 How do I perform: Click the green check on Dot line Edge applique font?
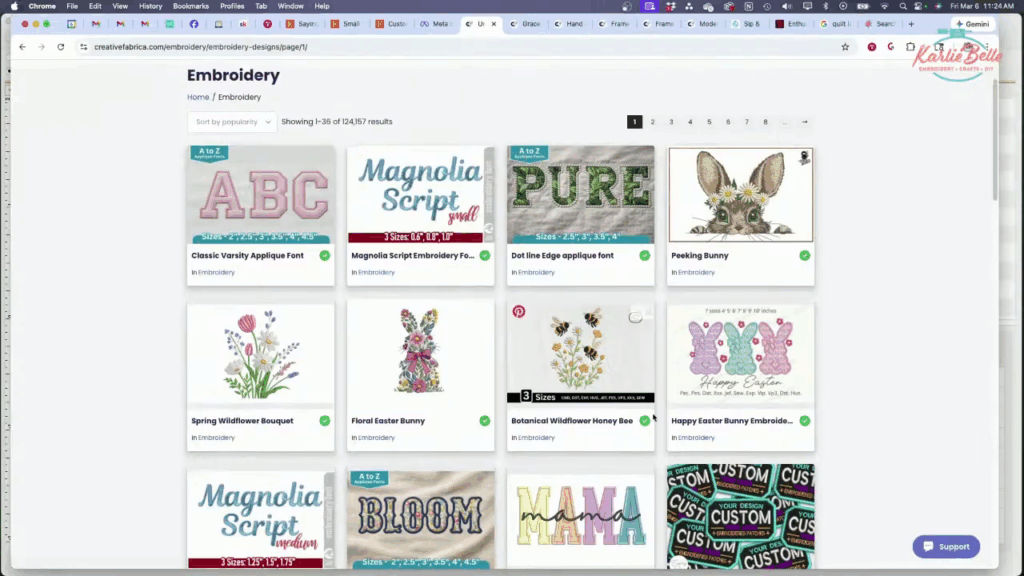[x=645, y=255]
